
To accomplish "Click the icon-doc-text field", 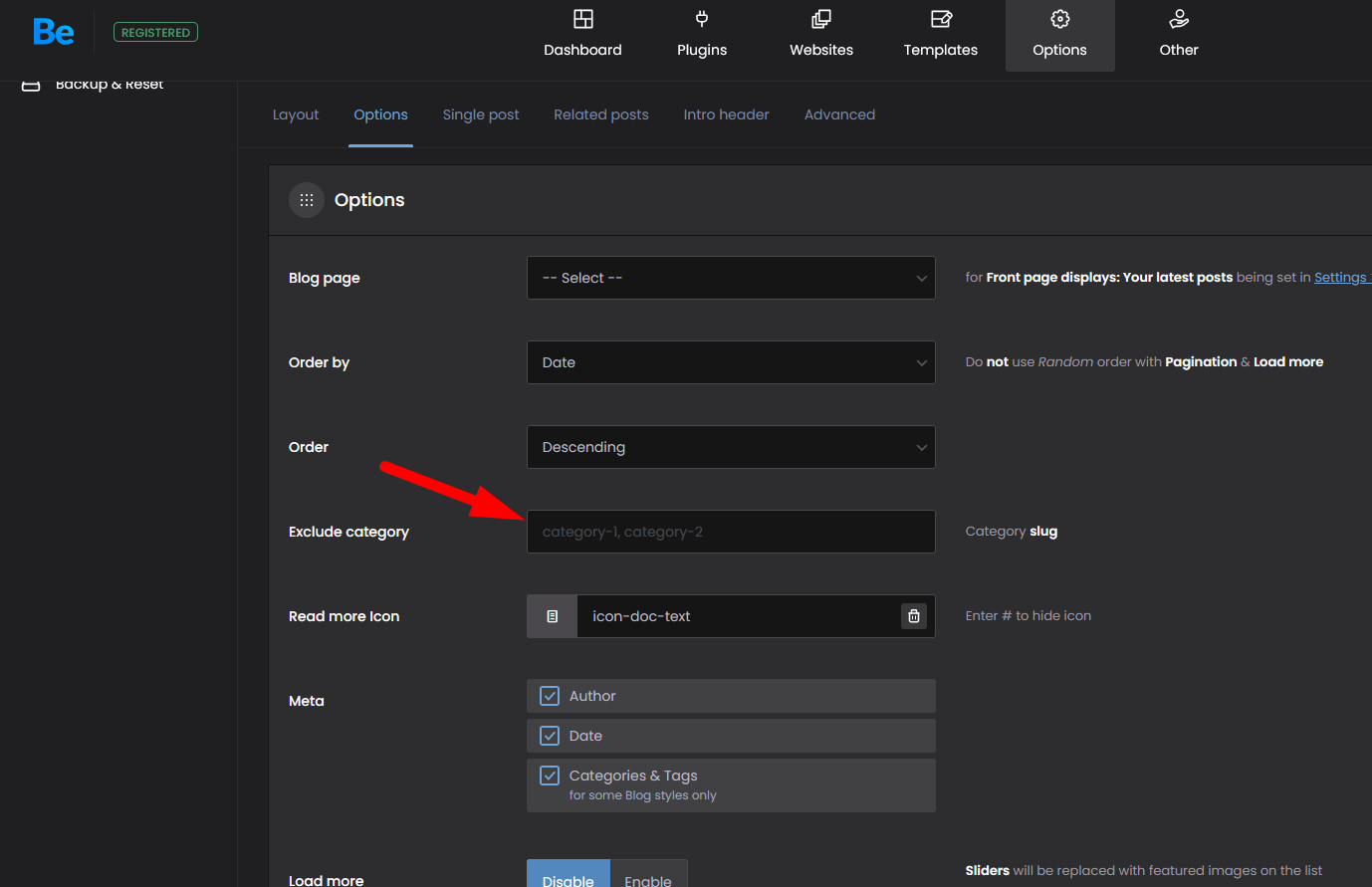I will point(737,616).
